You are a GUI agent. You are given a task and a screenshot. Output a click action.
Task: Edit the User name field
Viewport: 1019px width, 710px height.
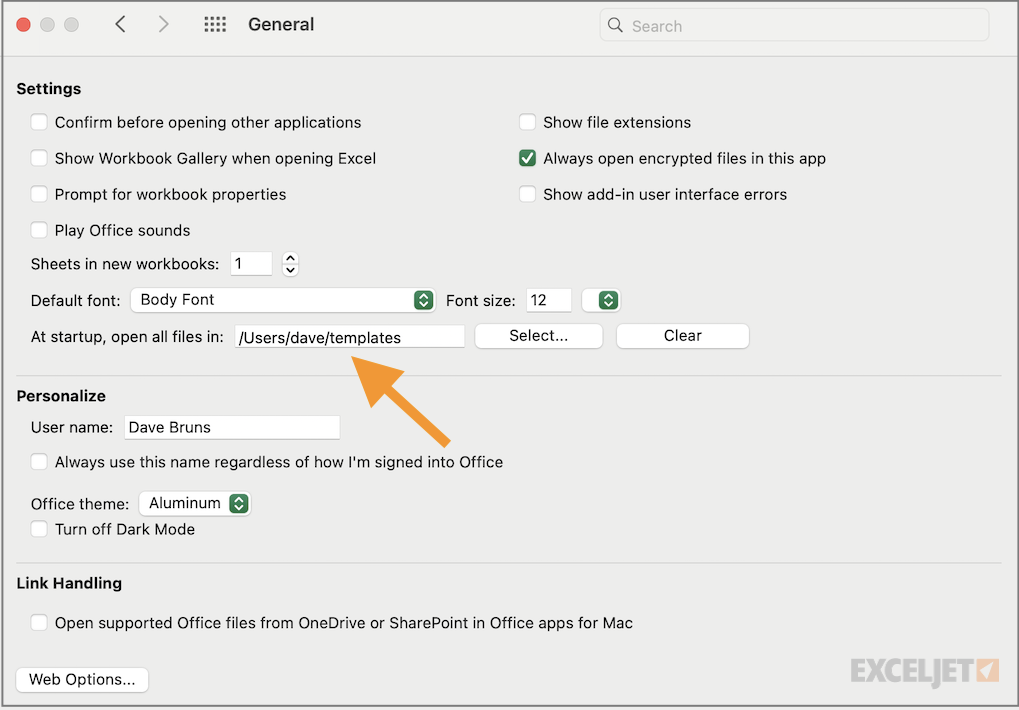point(232,427)
